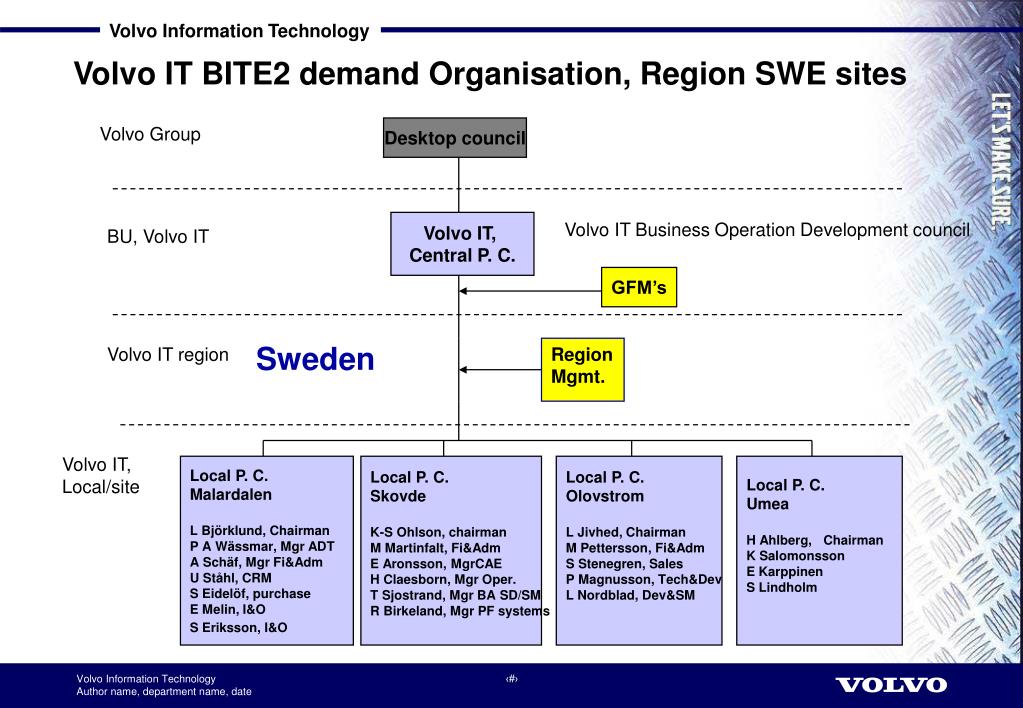Select E Melin, I&O entry
Screen dimensions: 1023x708
point(228,609)
